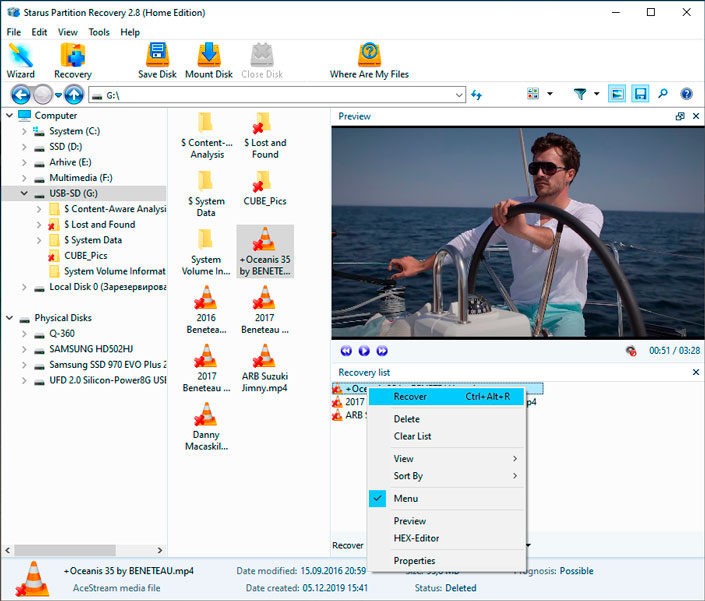Collapse the Physical Disks node
Viewport: 705px width, 601px height.
point(9,318)
